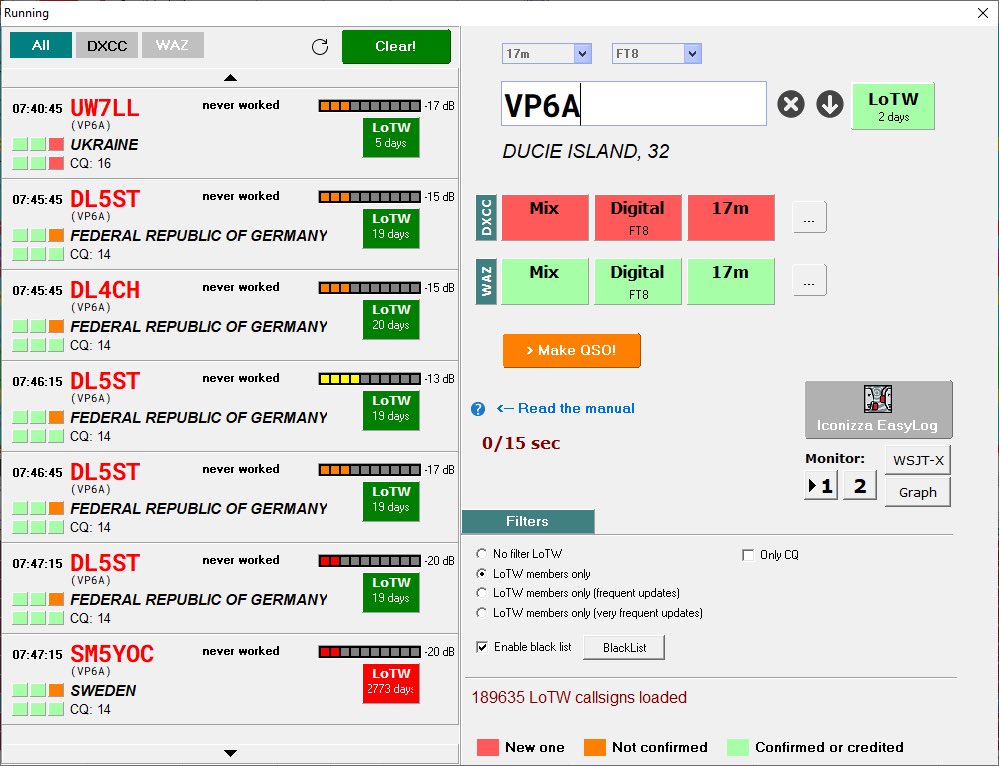Click 189635 LoTW callsigns loaded status
The height and width of the screenshot is (766, 999).
[x=579, y=697]
